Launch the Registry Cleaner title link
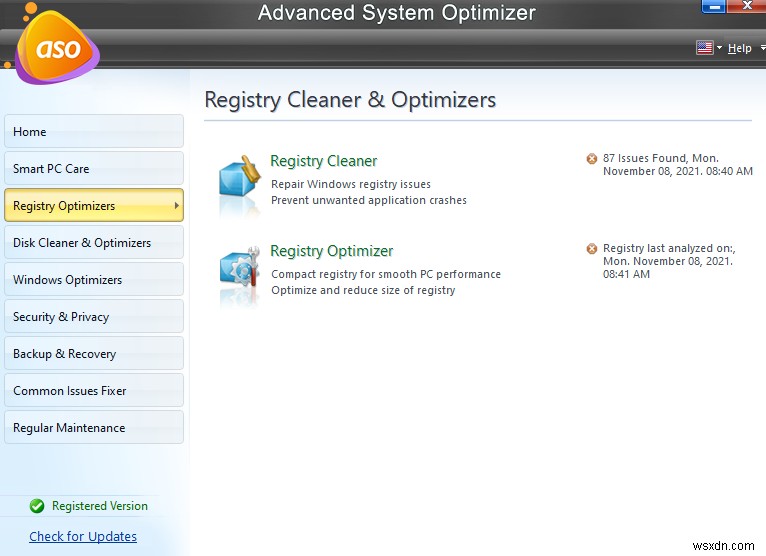Viewport: 766px width, 556px height. click(323, 161)
